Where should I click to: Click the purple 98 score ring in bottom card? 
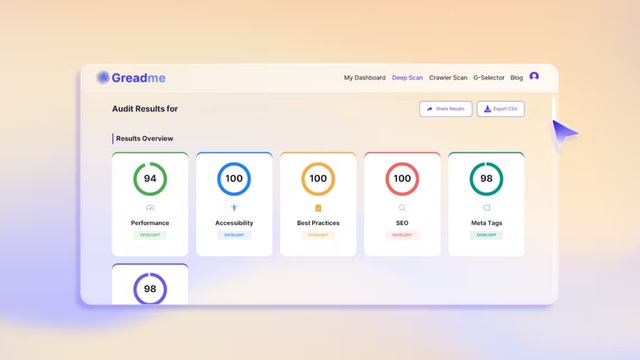[150, 289]
